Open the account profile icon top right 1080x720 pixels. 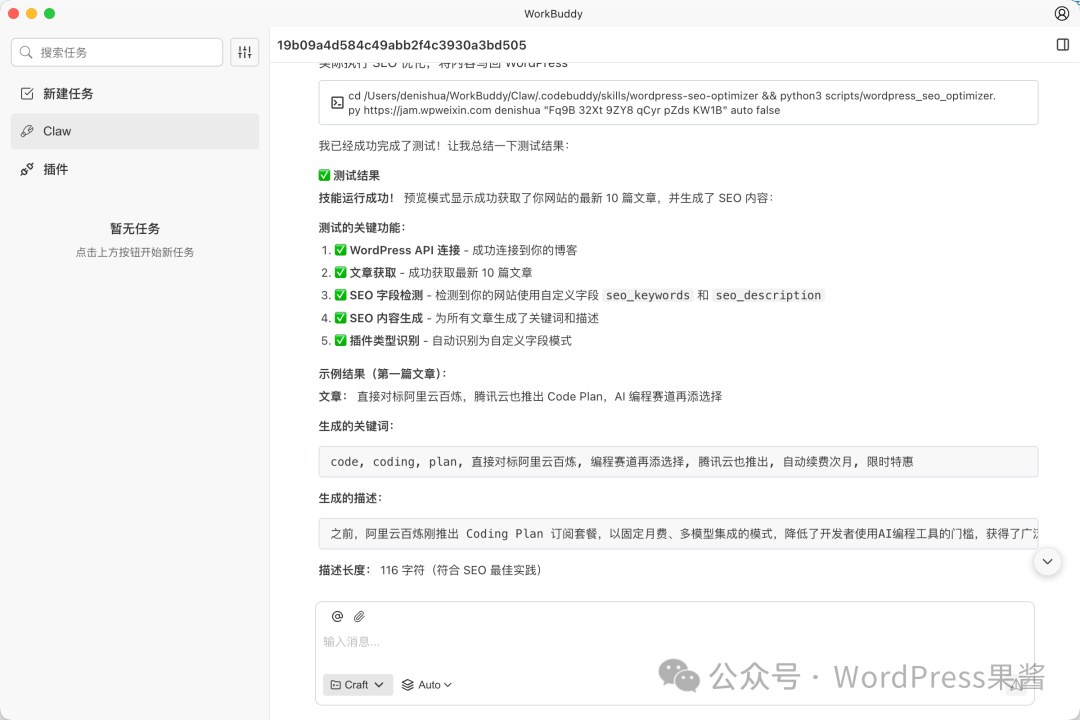point(1062,13)
